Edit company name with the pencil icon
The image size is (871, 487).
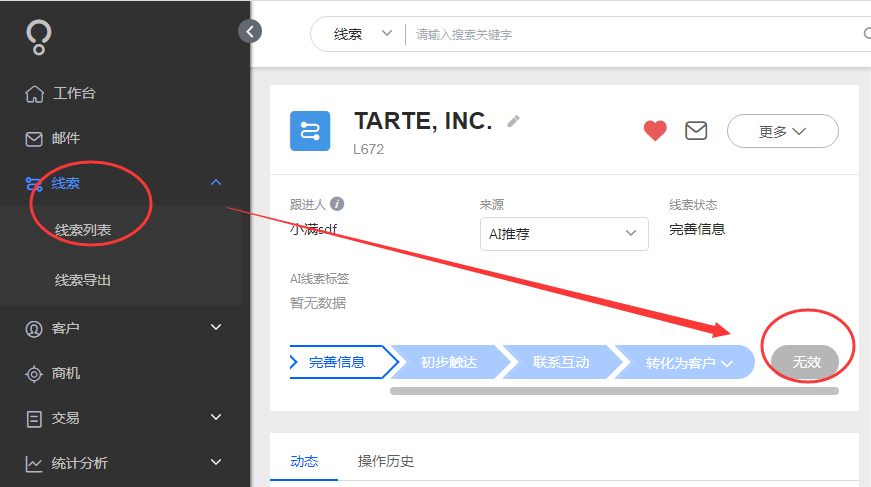pyautogui.click(x=513, y=121)
